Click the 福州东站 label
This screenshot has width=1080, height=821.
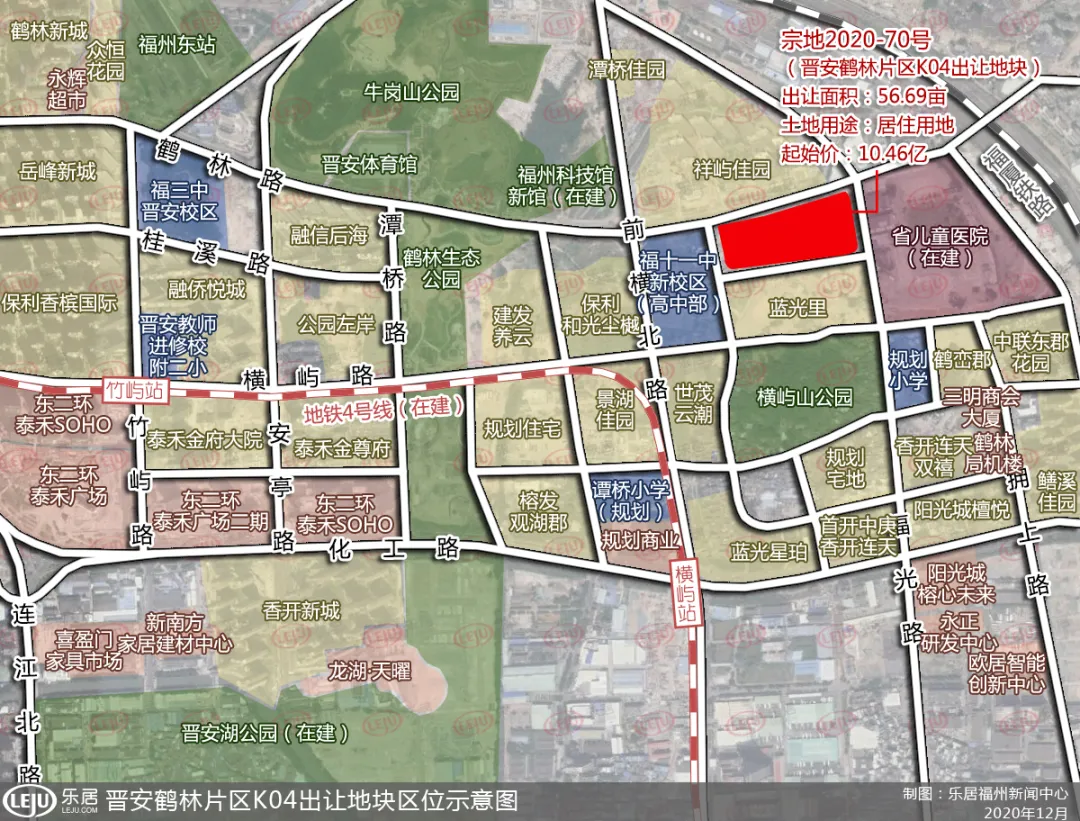coord(177,45)
